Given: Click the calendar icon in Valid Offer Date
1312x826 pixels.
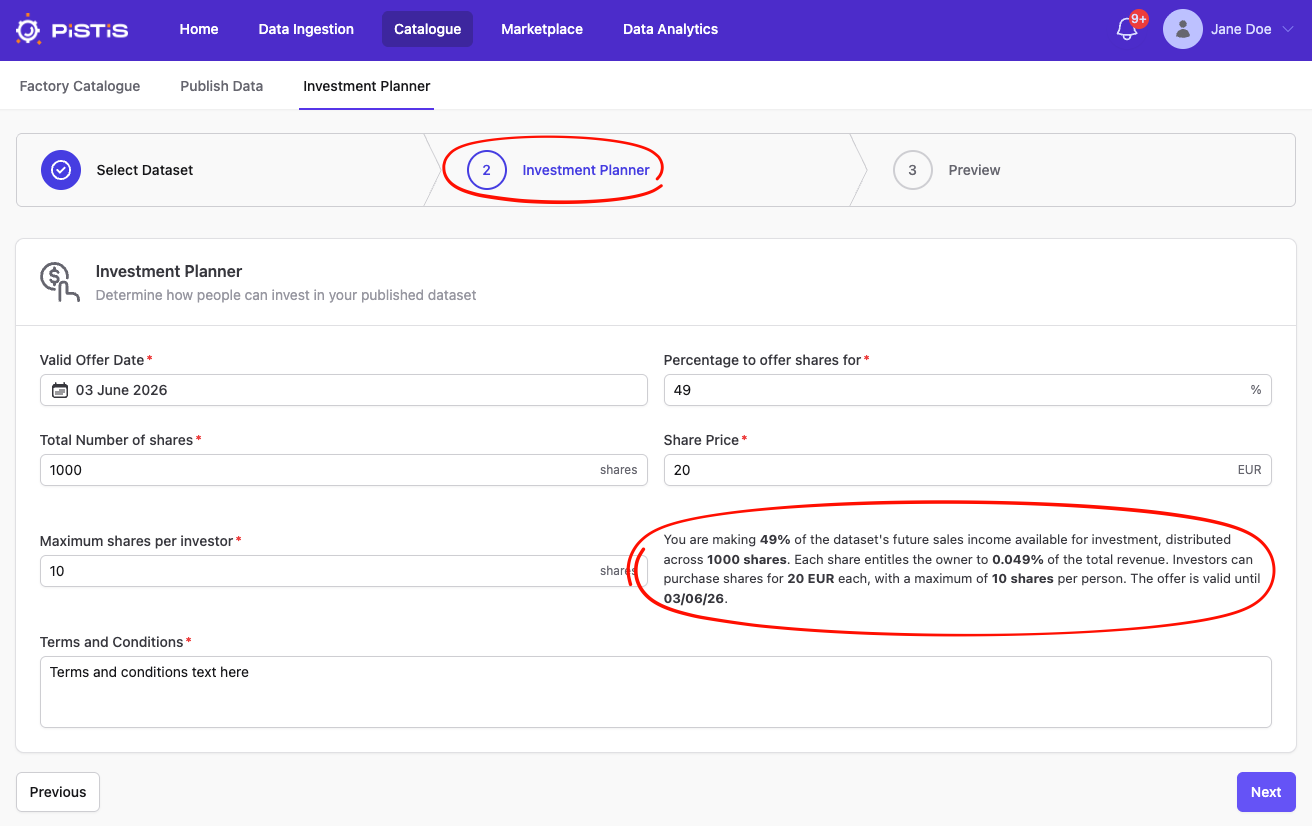Looking at the screenshot, I should [60, 390].
